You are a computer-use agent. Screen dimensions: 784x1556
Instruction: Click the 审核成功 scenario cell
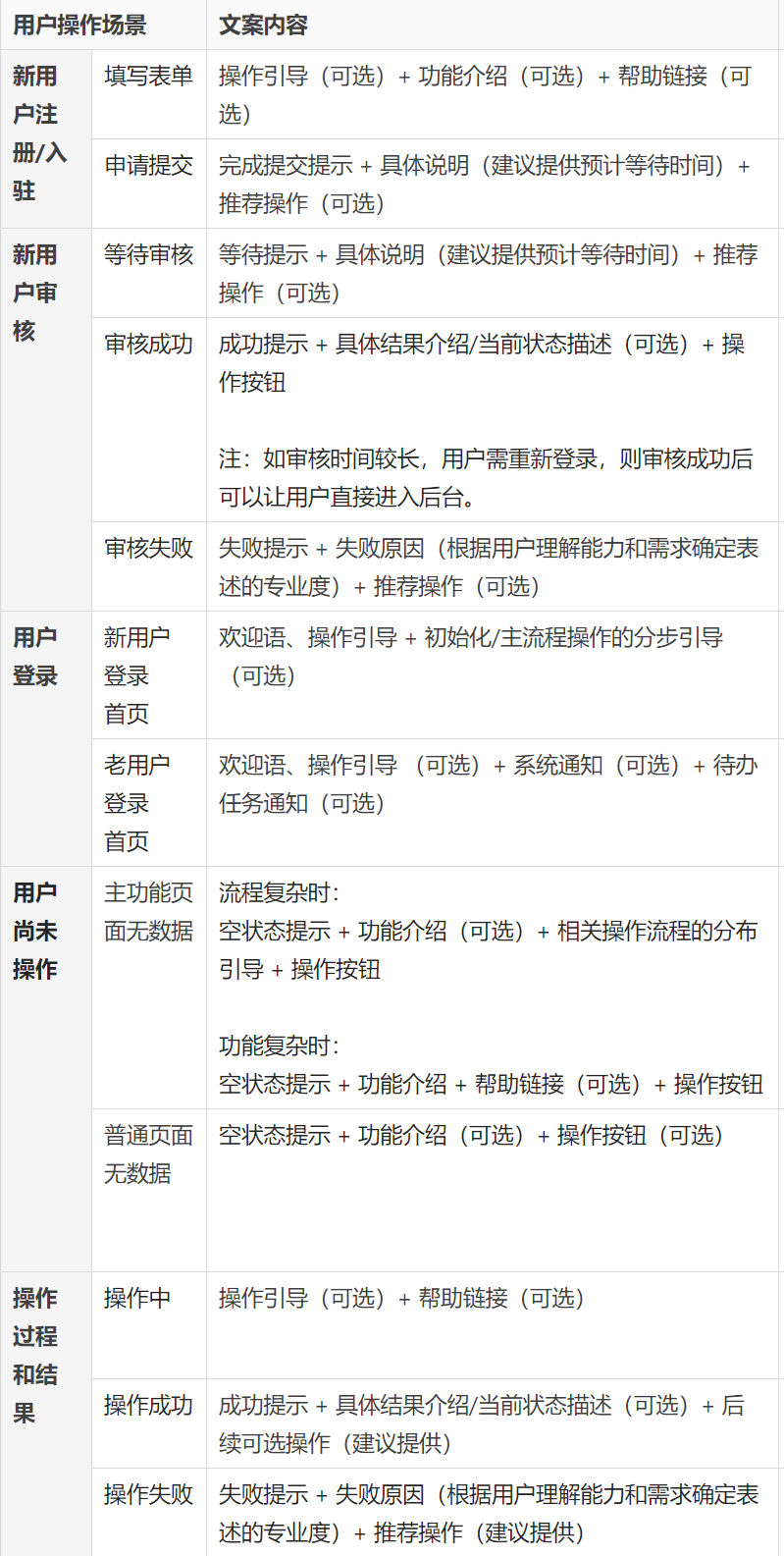(148, 345)
